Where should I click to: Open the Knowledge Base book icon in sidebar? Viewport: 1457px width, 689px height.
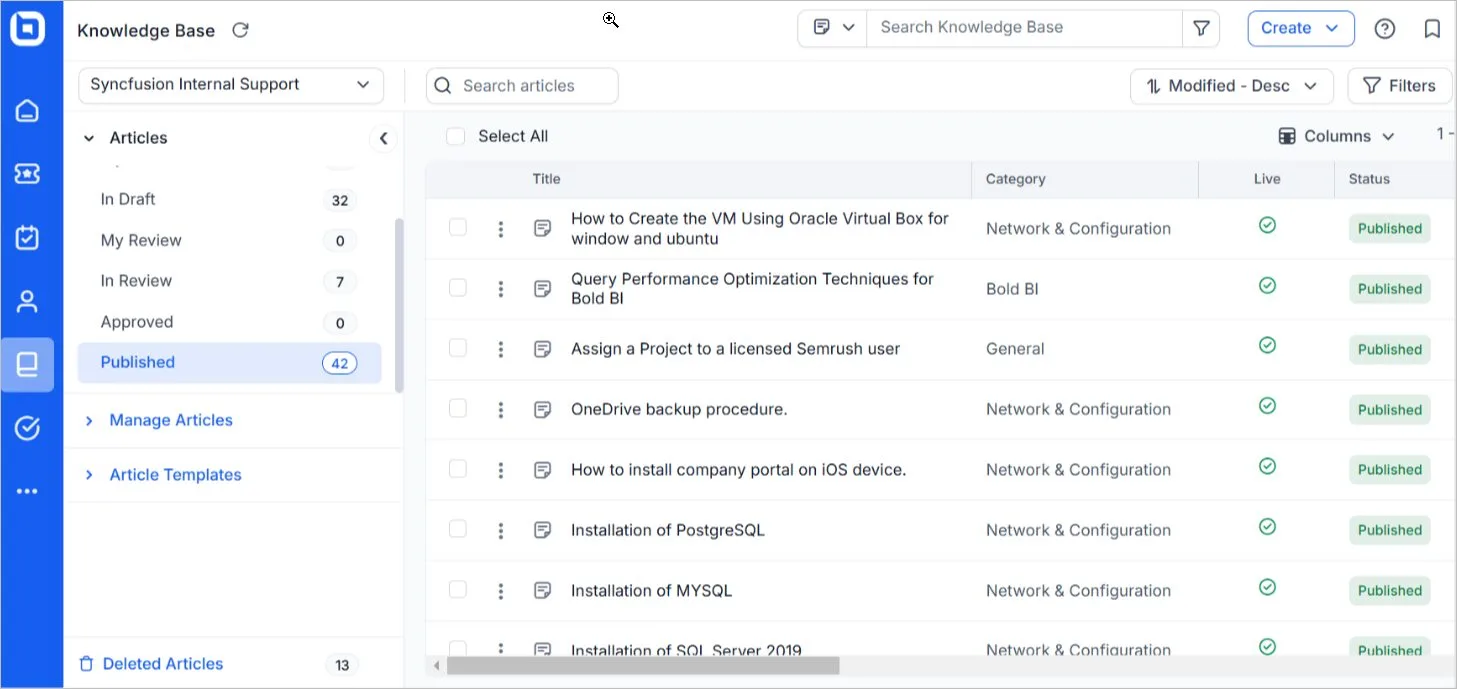coord(27,365)
